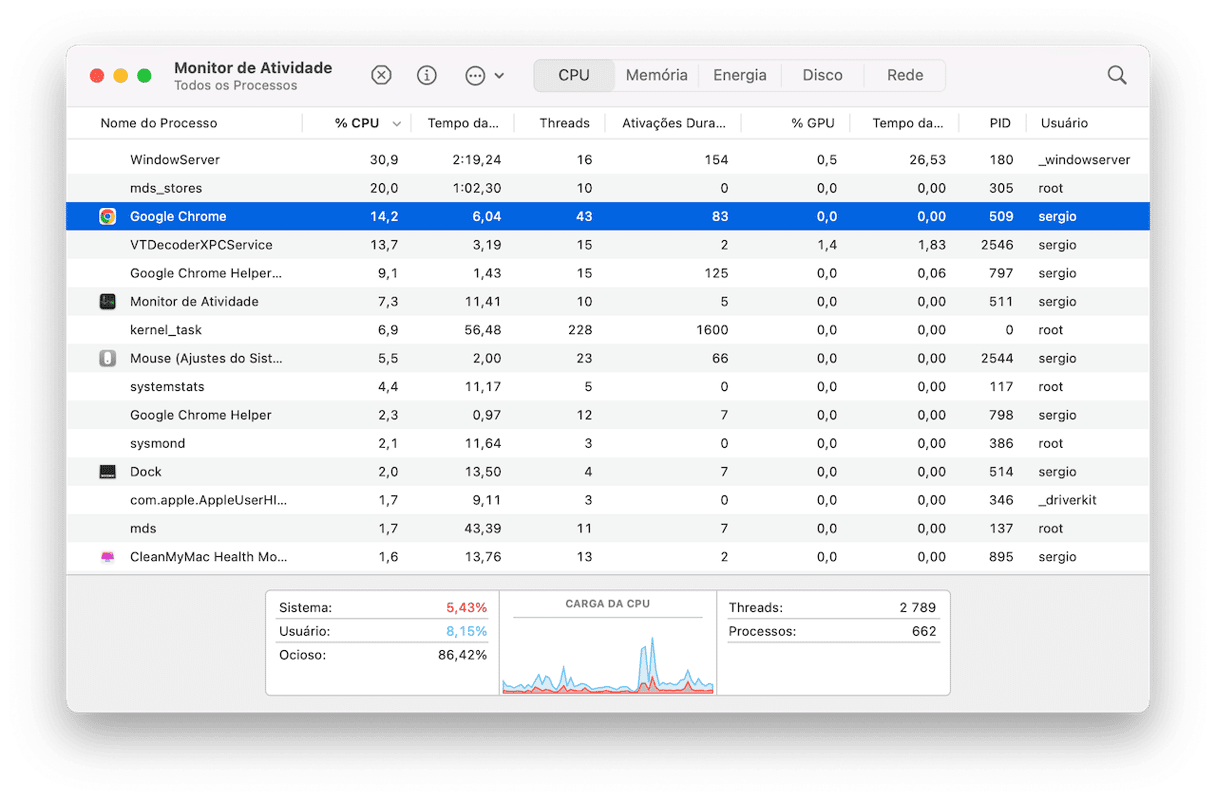Click the CleanMyMac Health Monitor icon
Viewport: 1216px width, 800px height.
pyautogui.click(x=108, y=557)
